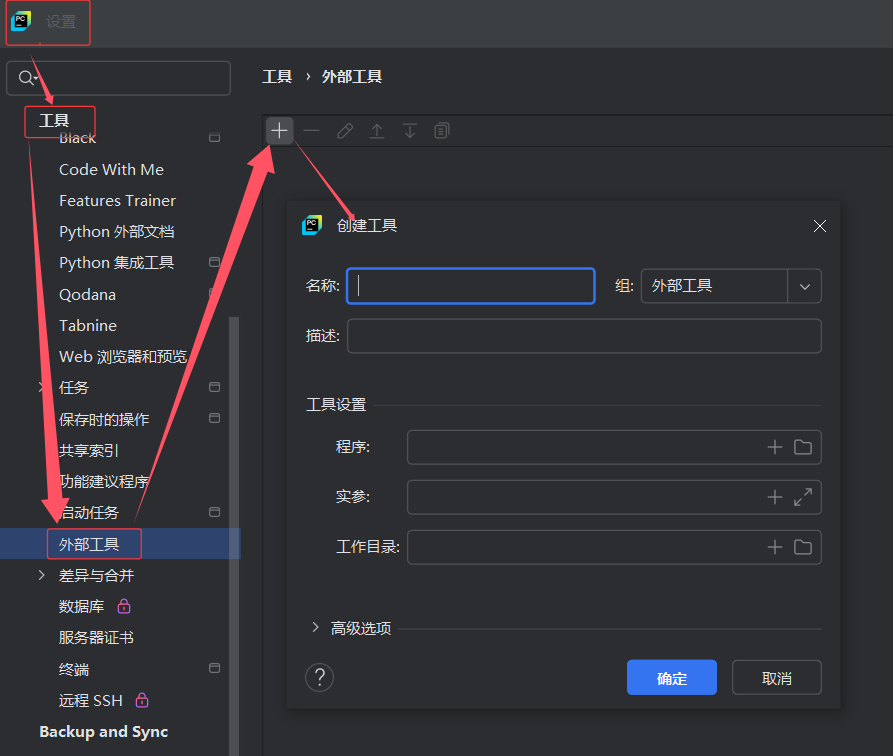Duplicate the tool using the copy icon
Viewport: 893px width, 756px height.
(441, 130)
